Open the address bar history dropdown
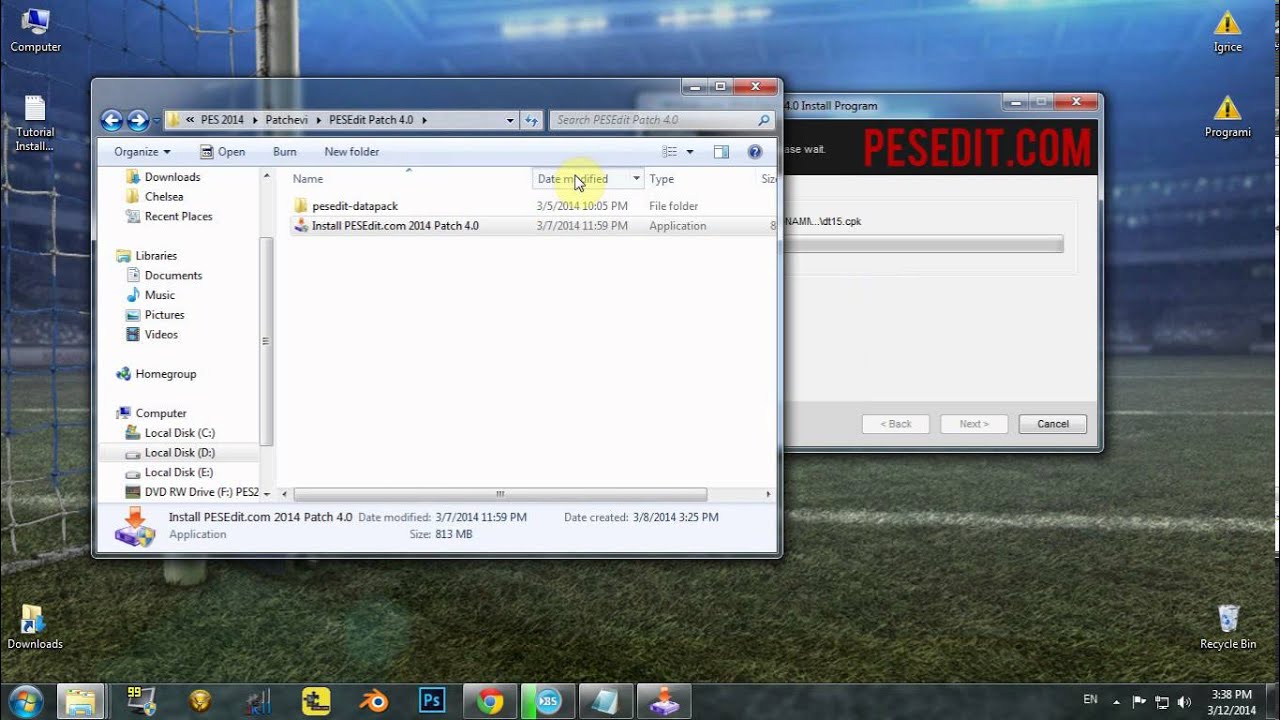Image resolution: width=1280 pixels, height=720 pixels. point(510,120)
